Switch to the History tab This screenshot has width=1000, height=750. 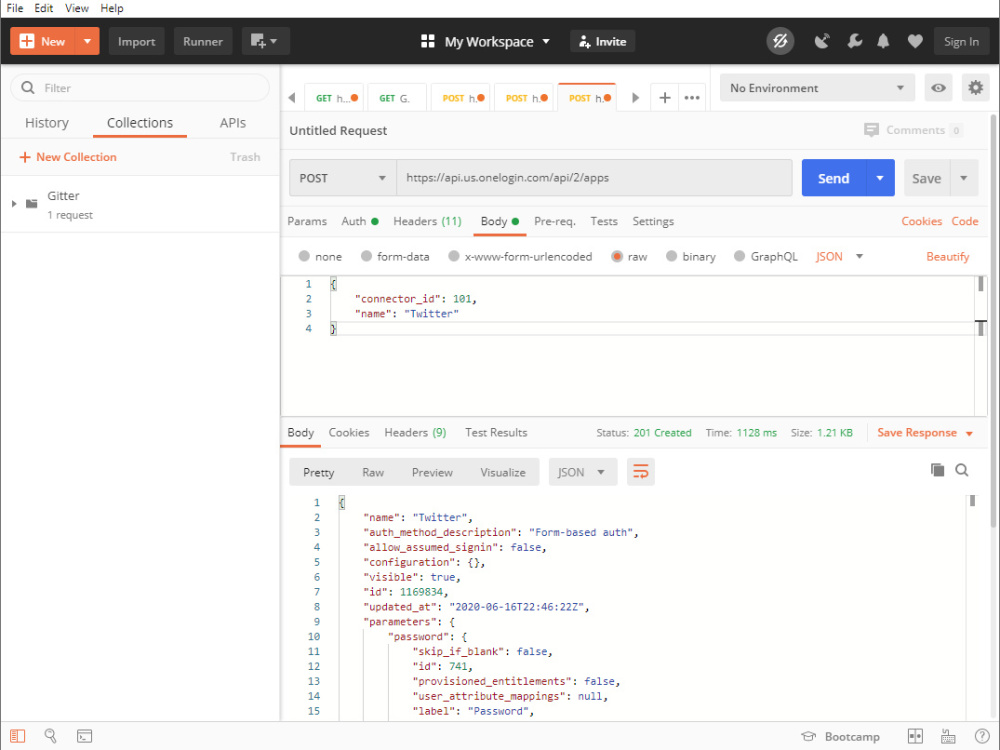pos(47,122)
